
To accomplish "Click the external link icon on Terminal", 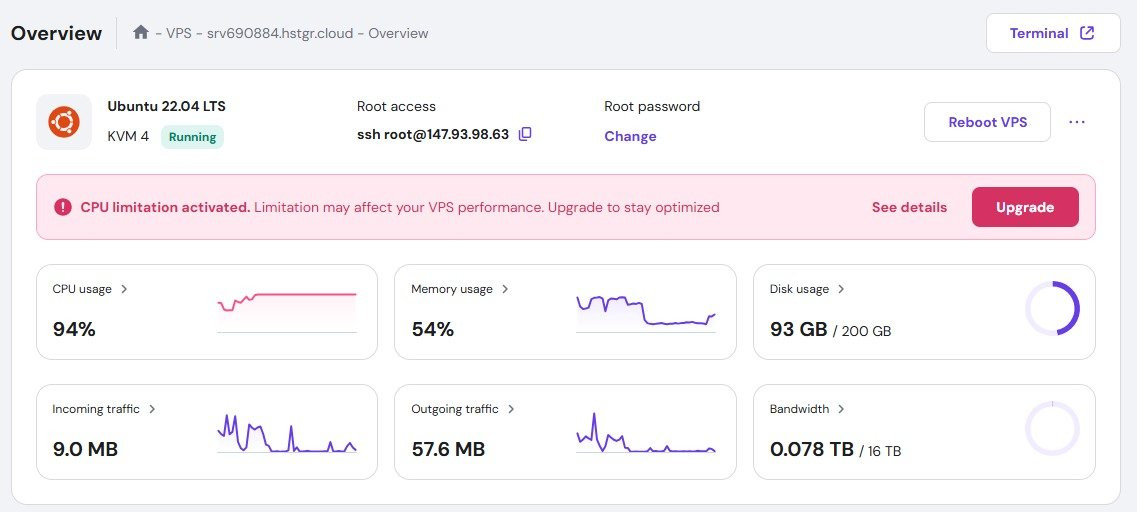I will (x=1087, y=33).
